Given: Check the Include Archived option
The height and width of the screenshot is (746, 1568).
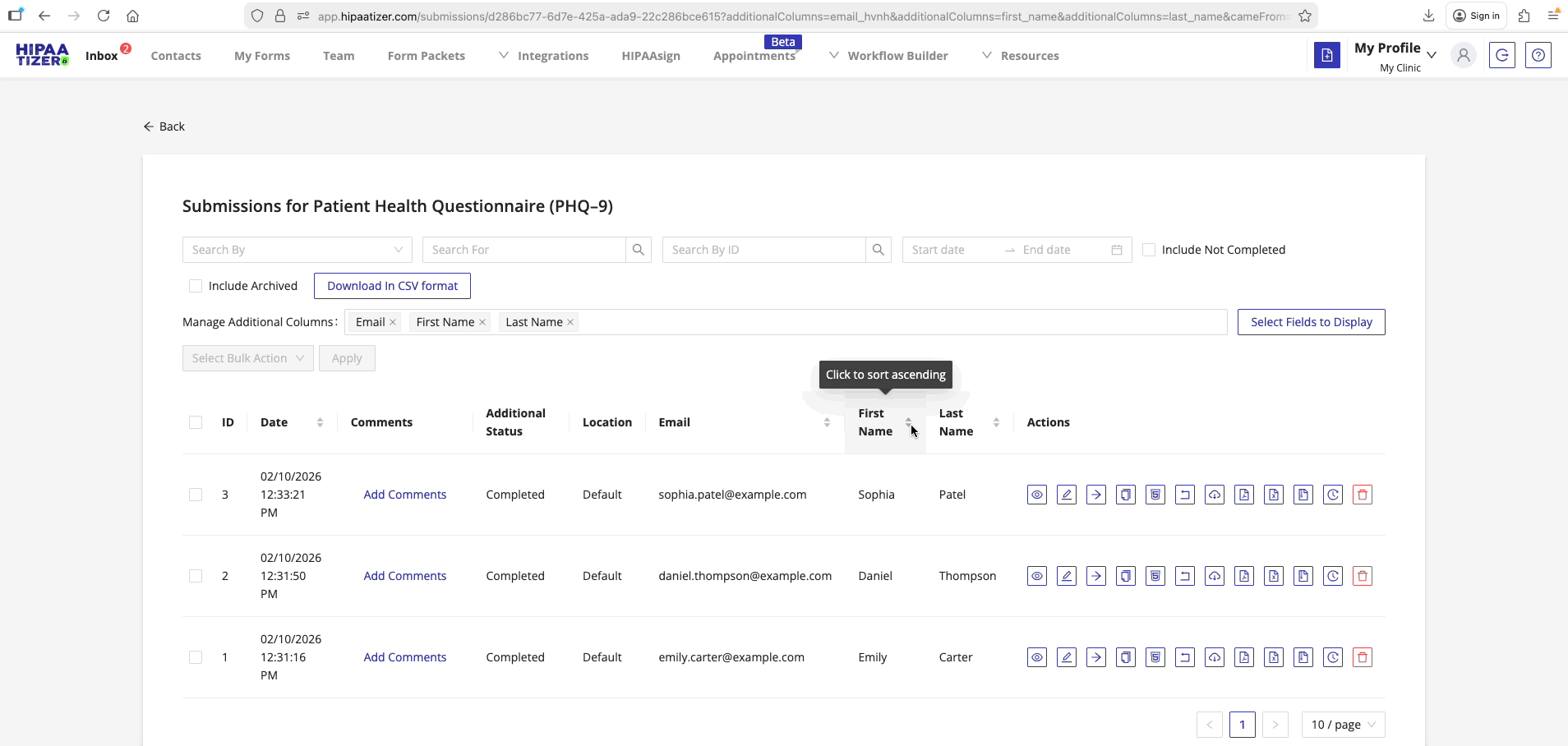Looking at the screenshot, I should click(196, 286).
